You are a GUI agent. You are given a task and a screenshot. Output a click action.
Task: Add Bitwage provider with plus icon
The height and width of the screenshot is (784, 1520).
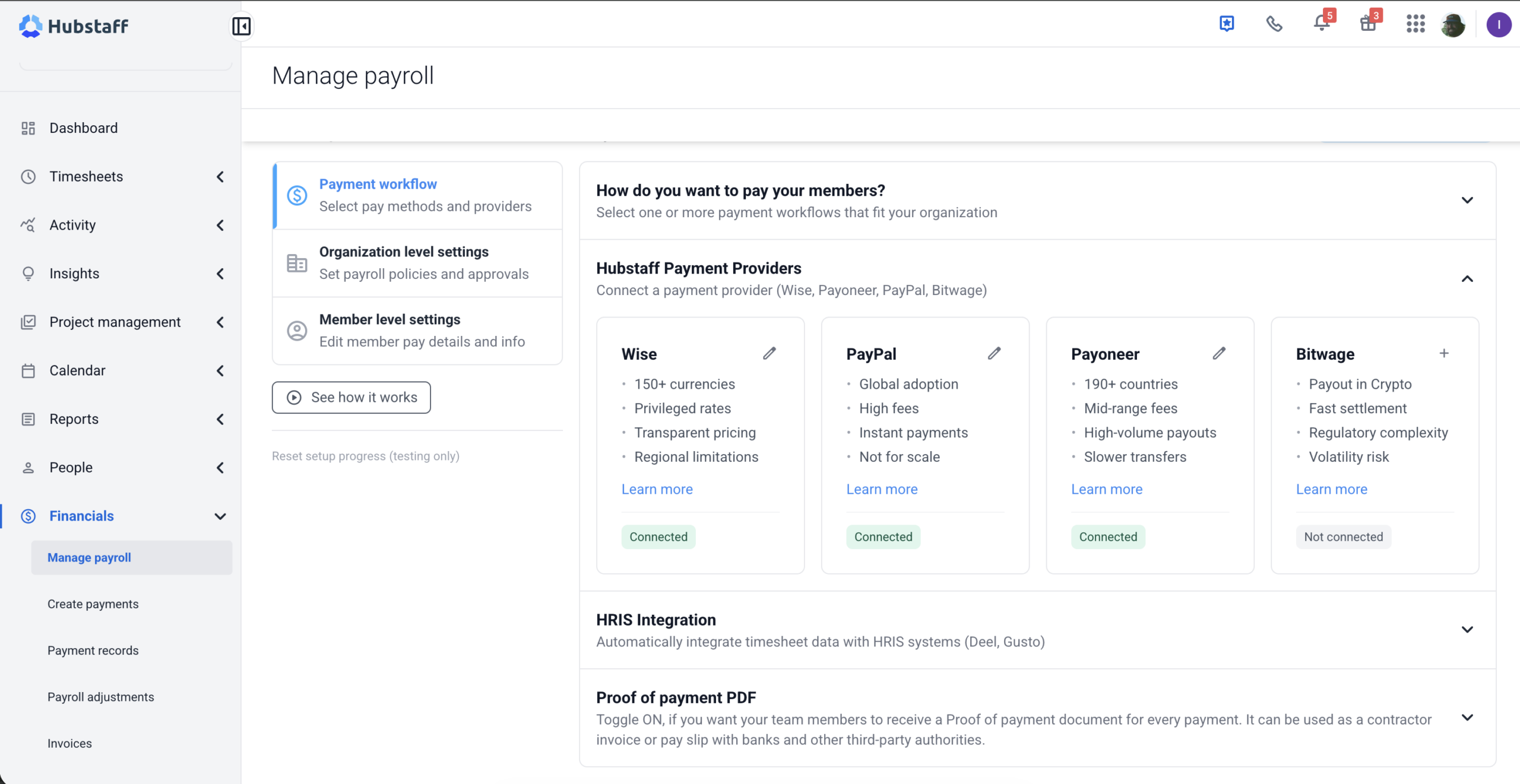coord(1444,354)
